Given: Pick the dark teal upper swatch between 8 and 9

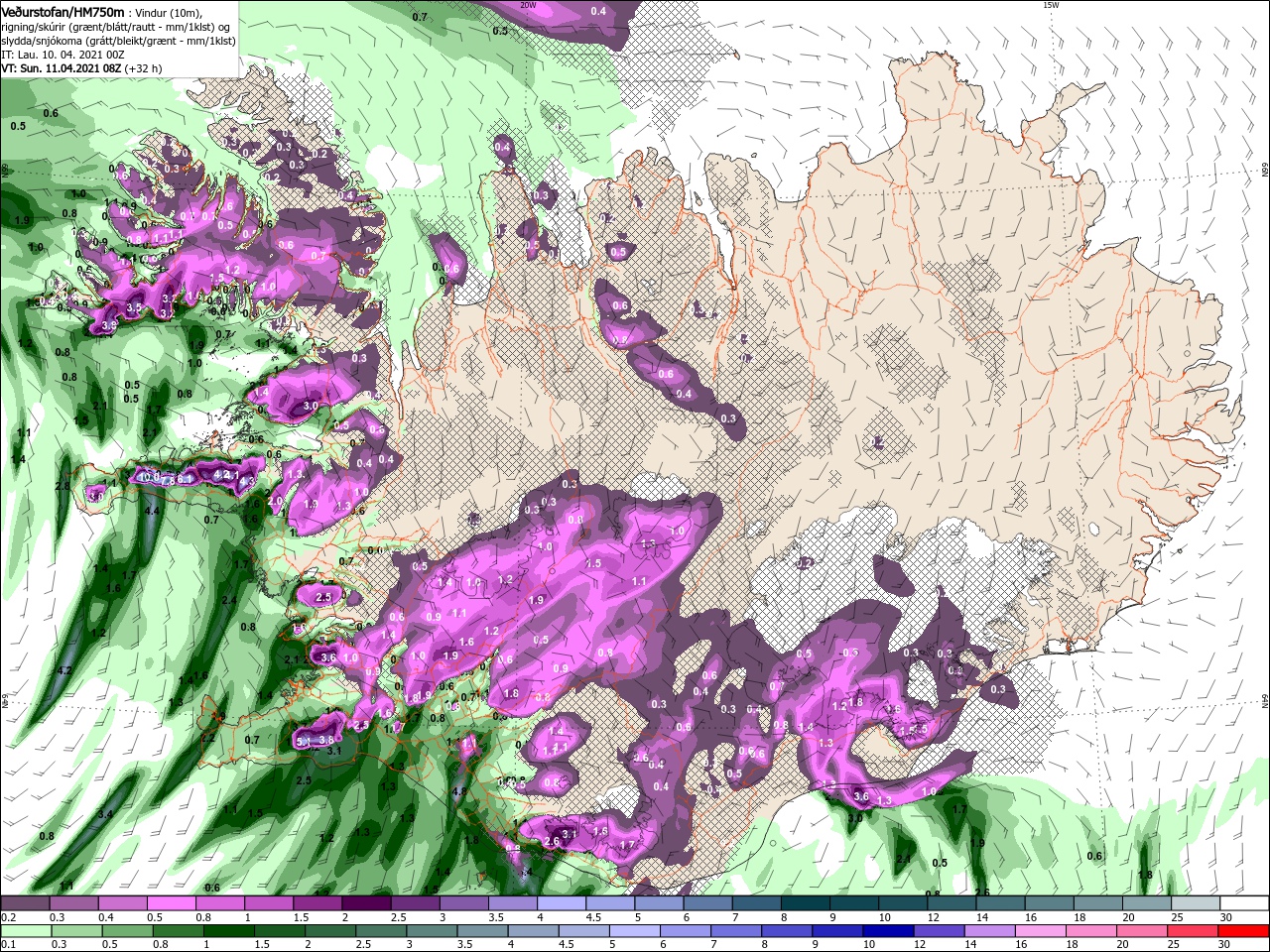Looking at the screenshot, I should click(806, 903).
